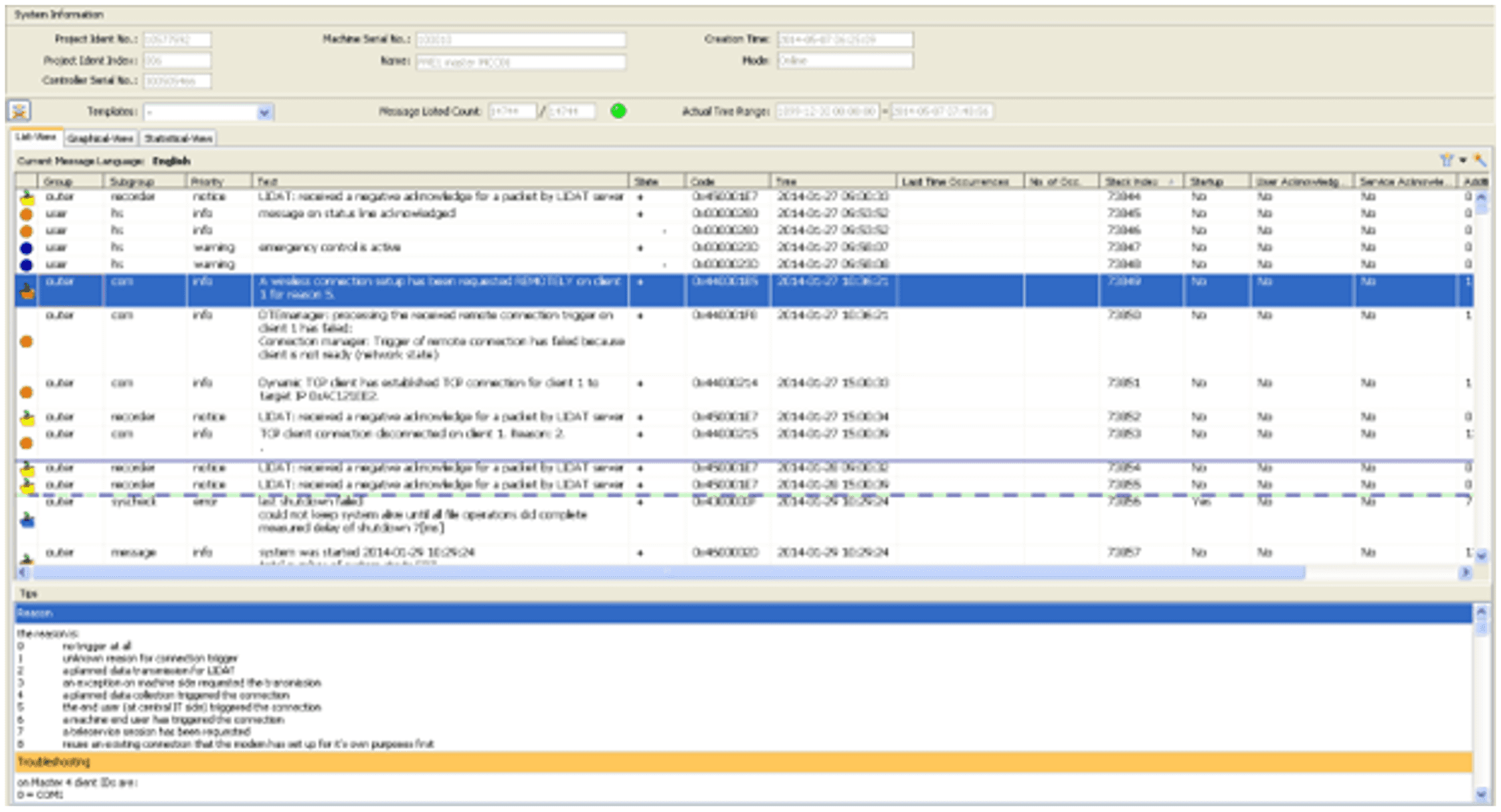Select 'message on status line acknowledged' text

pos(357,213)
